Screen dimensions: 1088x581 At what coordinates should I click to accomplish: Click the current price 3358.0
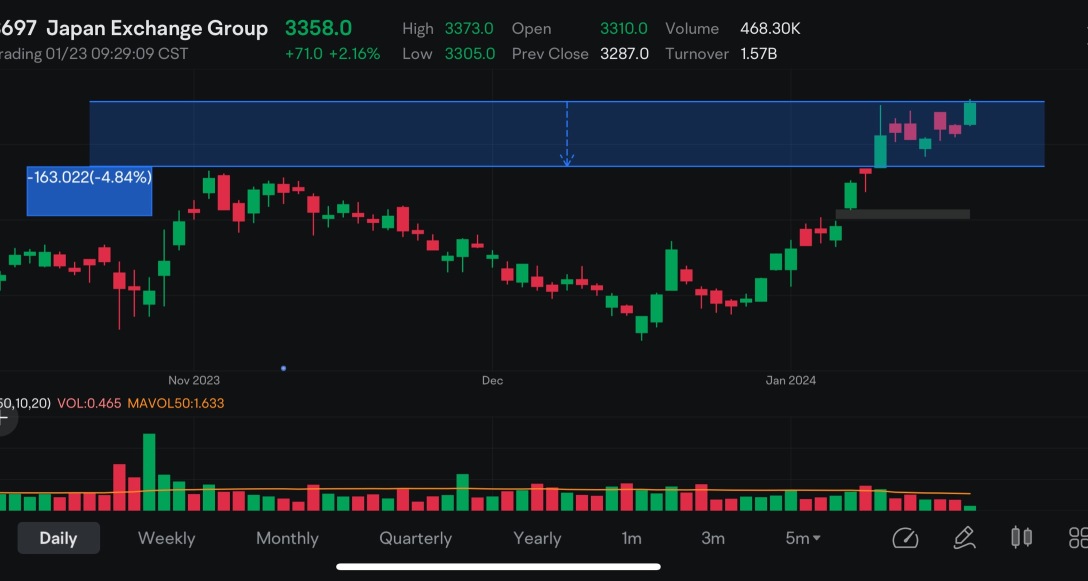[x=318, y=28]
